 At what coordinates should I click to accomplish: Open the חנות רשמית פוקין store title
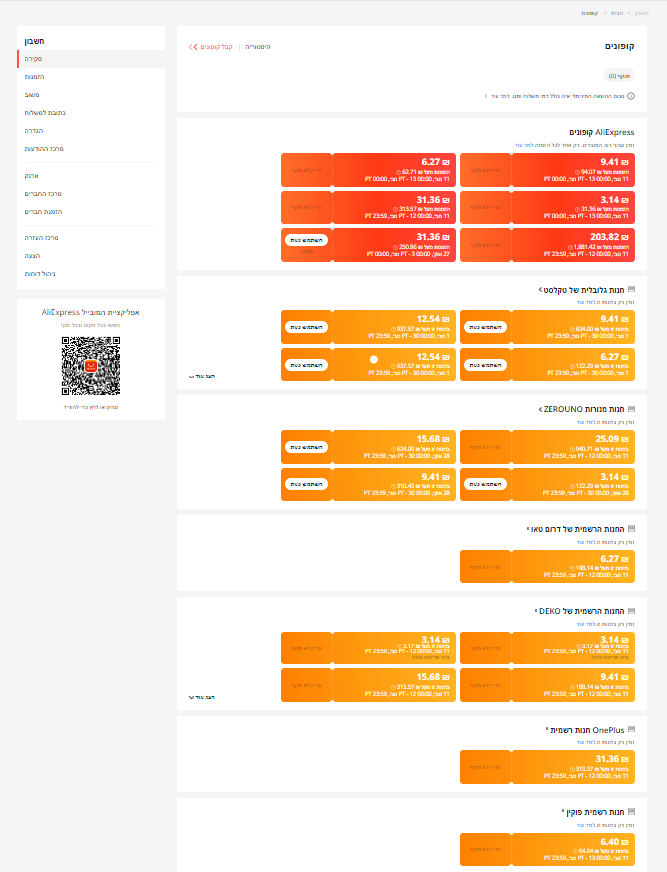click(593, 812)
